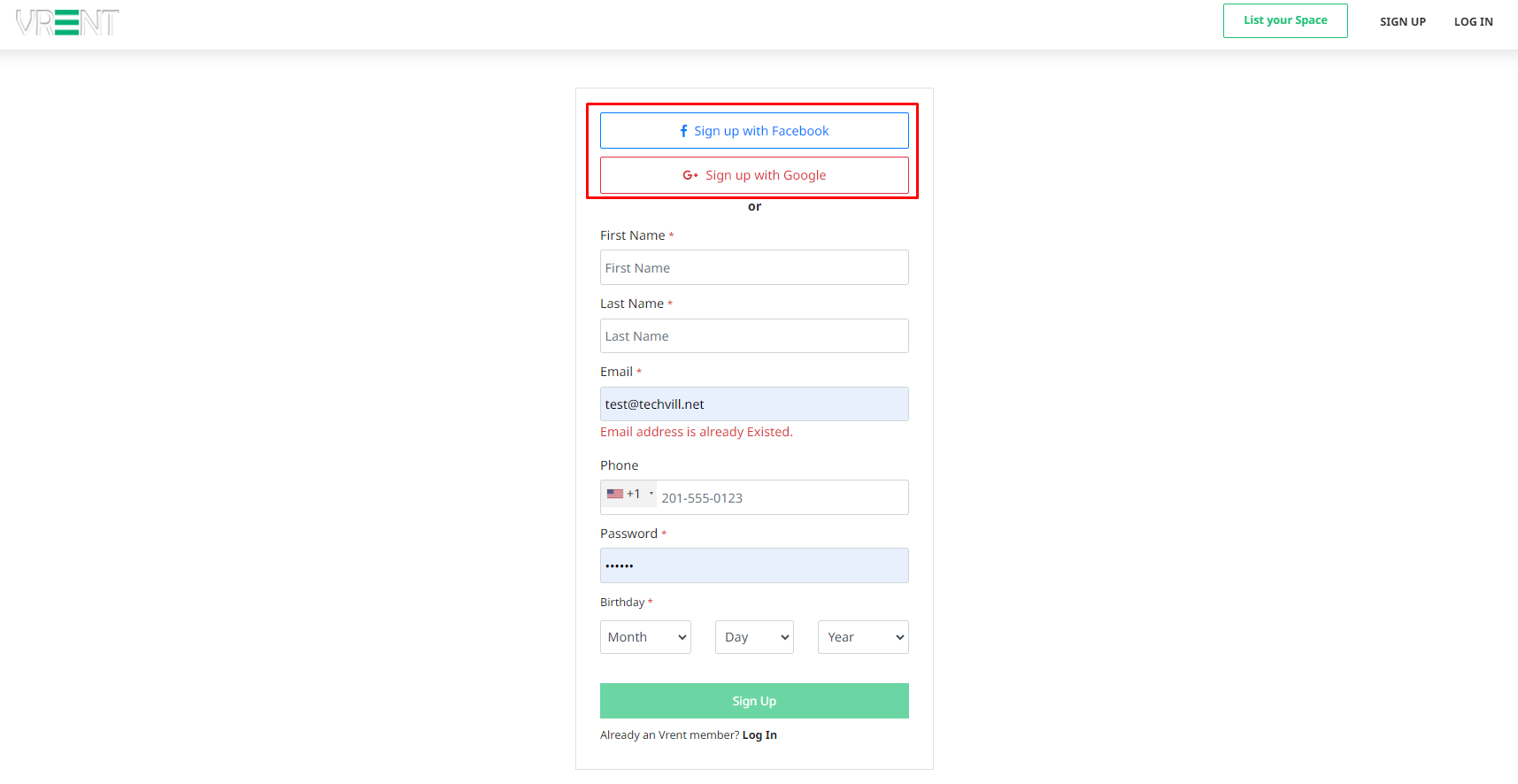
Task: Select the Email input field
Action: coord(754,404)
